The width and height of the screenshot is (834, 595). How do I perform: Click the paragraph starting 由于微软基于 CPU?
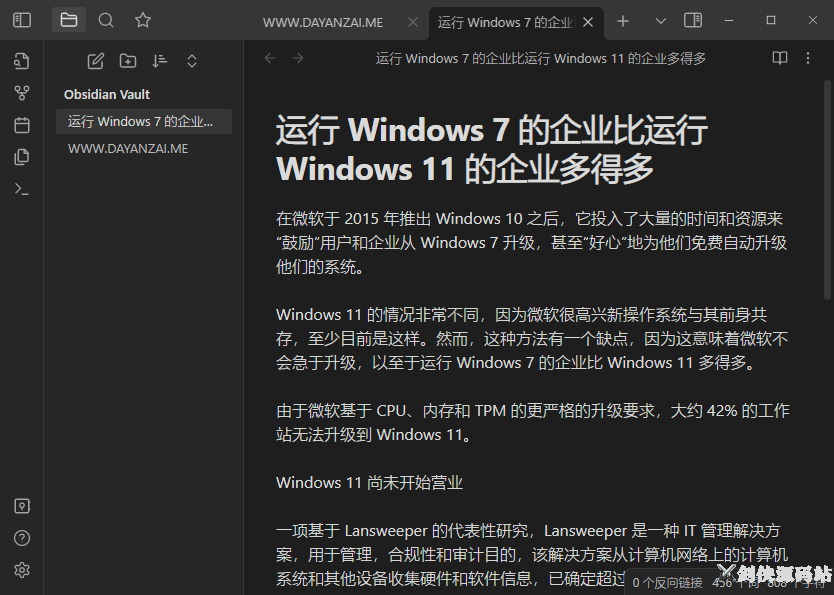(533, 423)
